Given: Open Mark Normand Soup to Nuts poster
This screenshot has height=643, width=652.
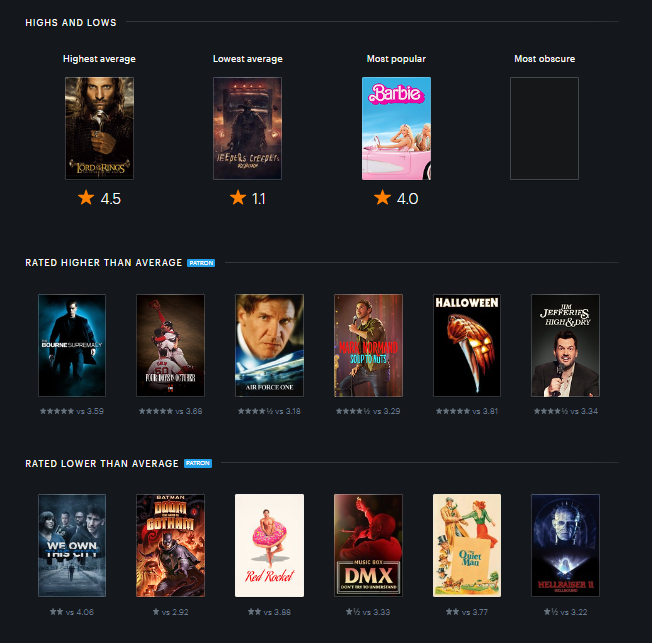Looking at the screenshot, I should [368, 345].
